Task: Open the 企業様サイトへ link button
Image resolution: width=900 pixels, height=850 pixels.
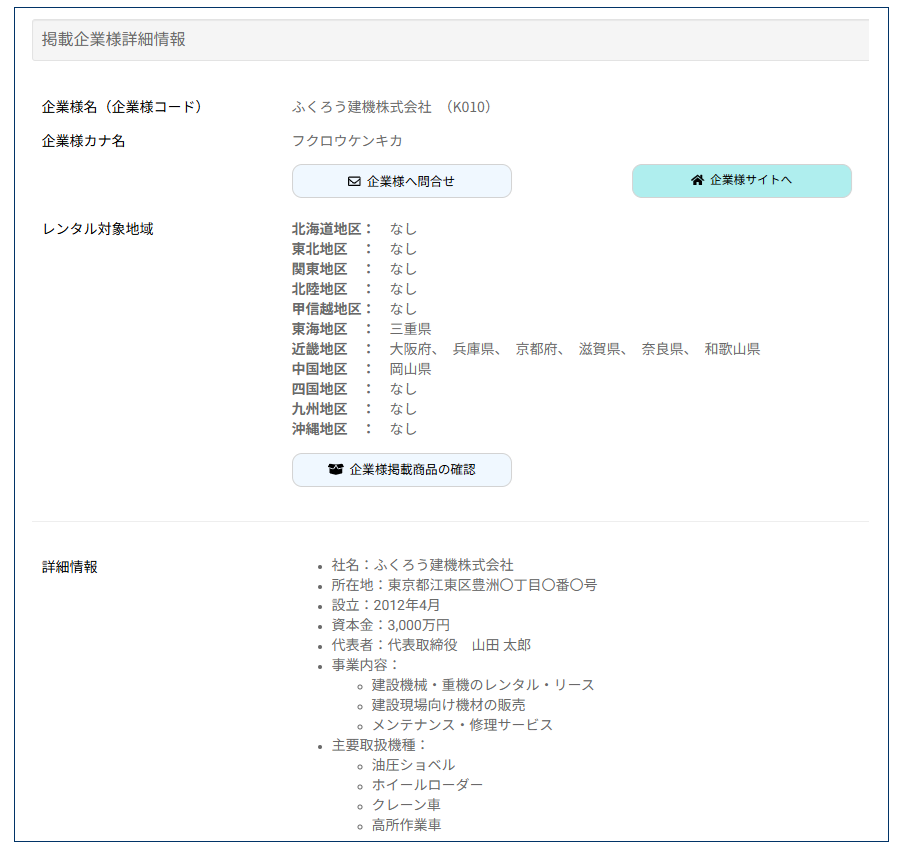Action: (741, 181)
